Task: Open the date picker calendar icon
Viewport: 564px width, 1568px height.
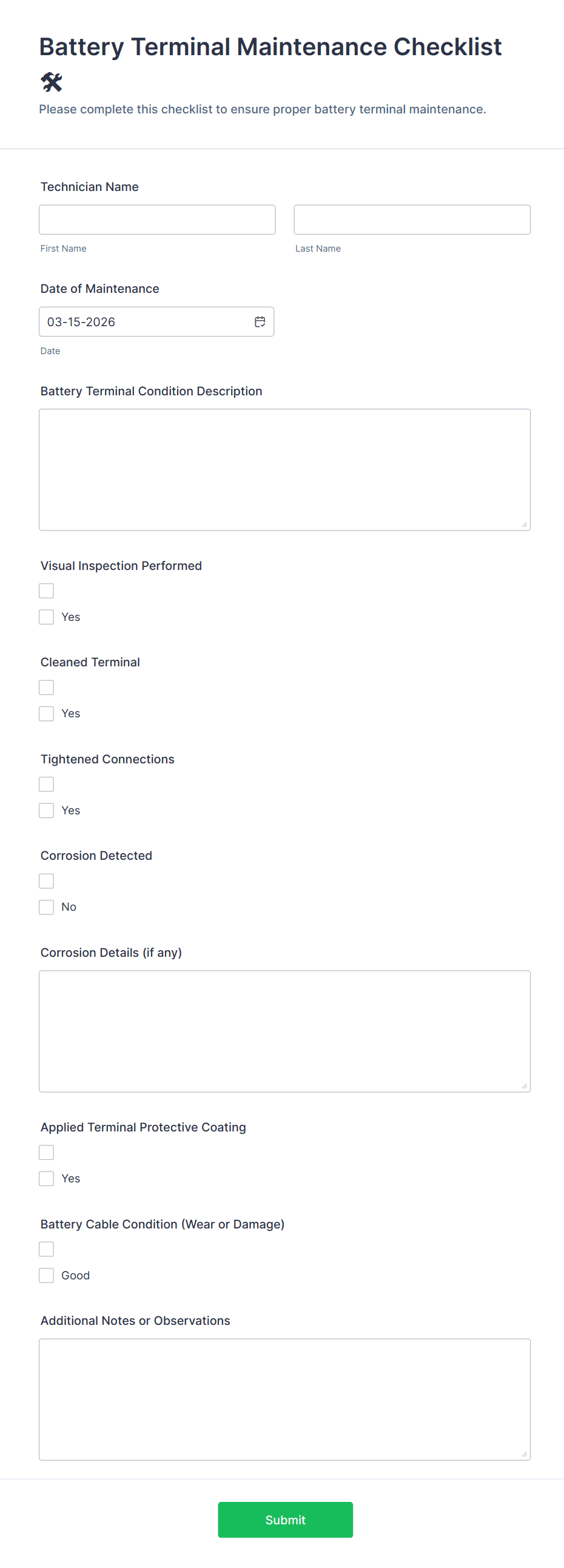Action: (x=260, y=322)
